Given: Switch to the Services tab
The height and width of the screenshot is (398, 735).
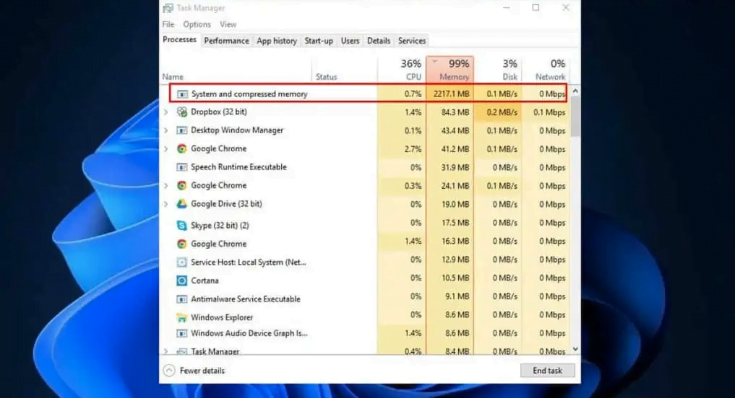Looking at the screenshot, I should coord(412,41).
